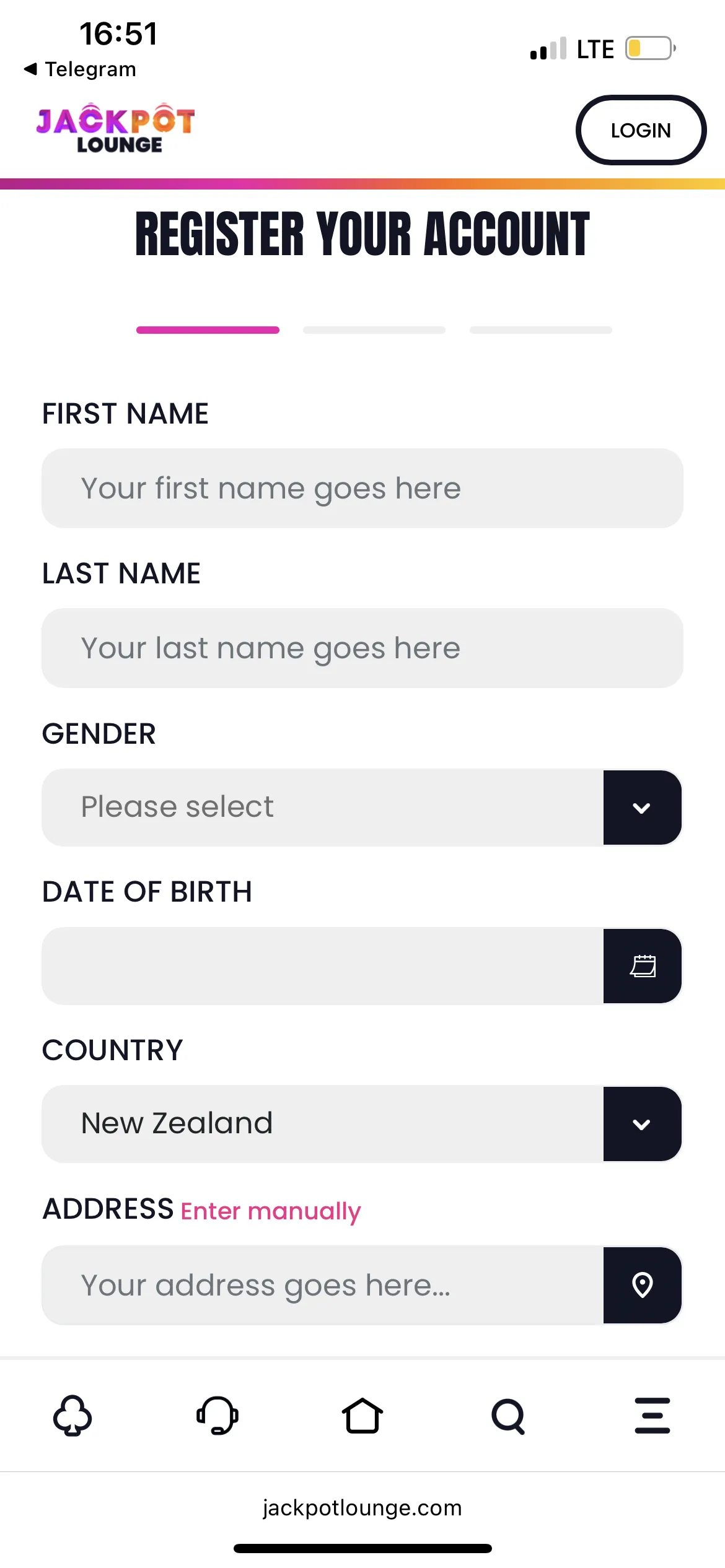Click the Jackpot Lounge logo

(116, 129)
